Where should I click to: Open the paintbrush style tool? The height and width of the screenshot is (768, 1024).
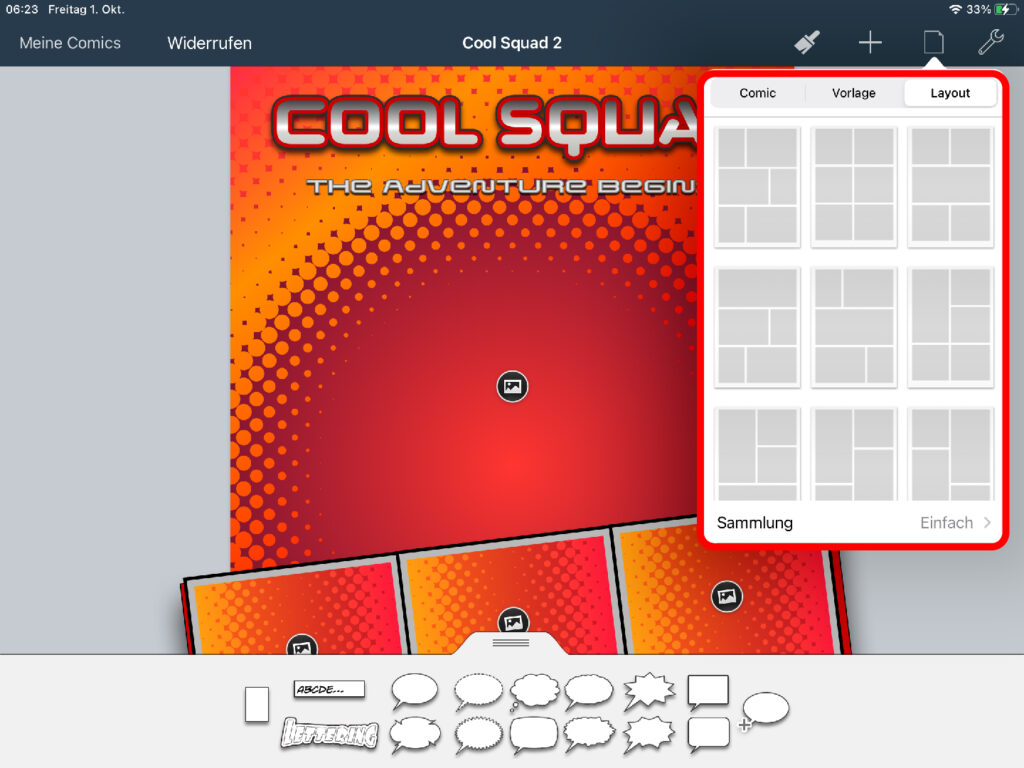point(807,42)
